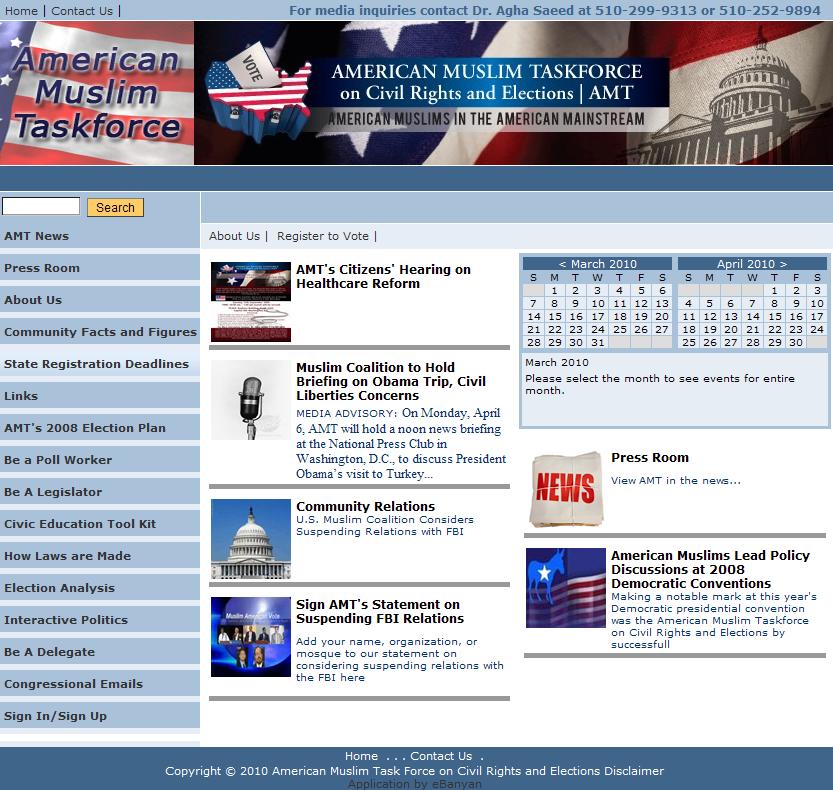Select About Us in the sidebar

coord(100,300)
